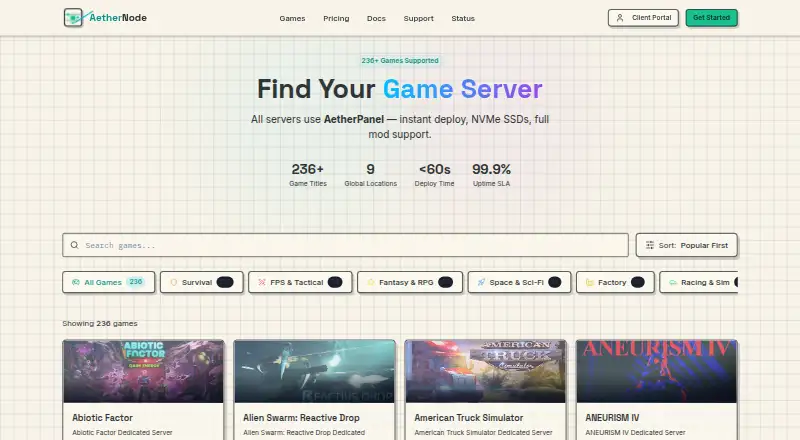Viewport: 800px width, 440px height.
Task: Click the sort filter icon
Action: [649, 245]
